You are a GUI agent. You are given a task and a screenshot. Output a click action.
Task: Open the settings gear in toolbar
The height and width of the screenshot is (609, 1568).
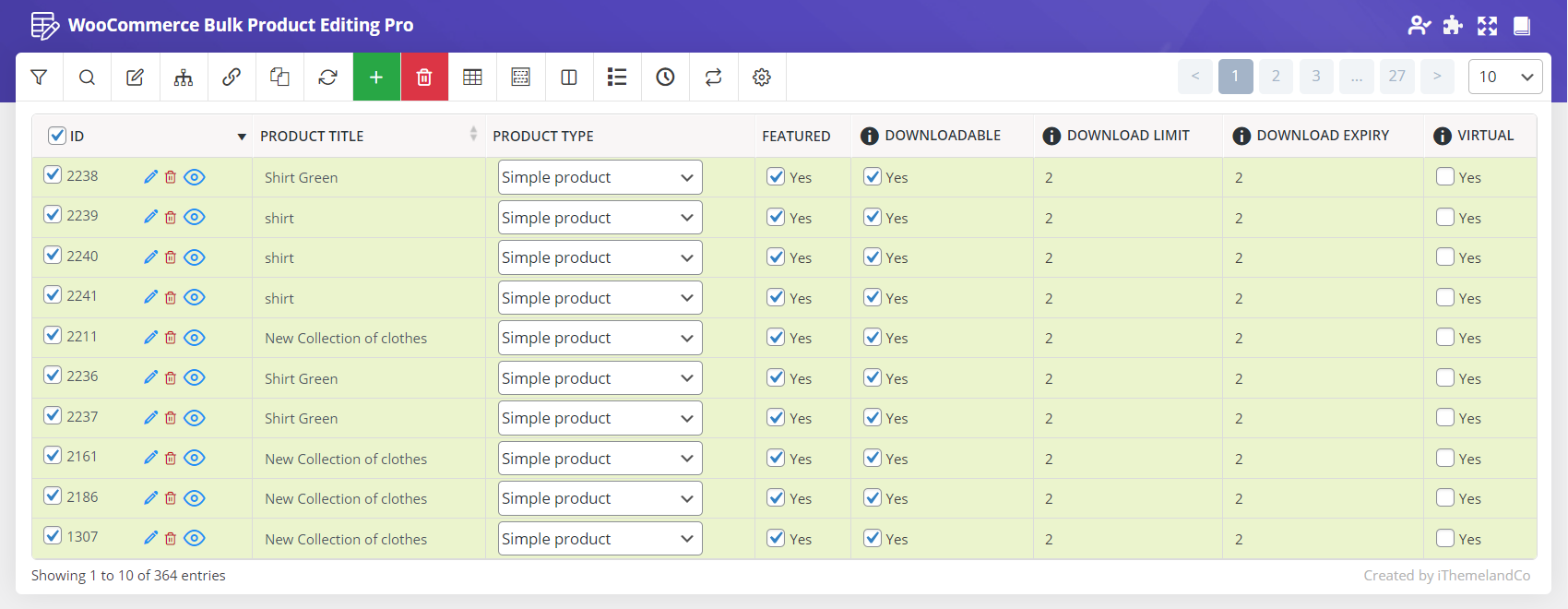(x=761, y=78)
